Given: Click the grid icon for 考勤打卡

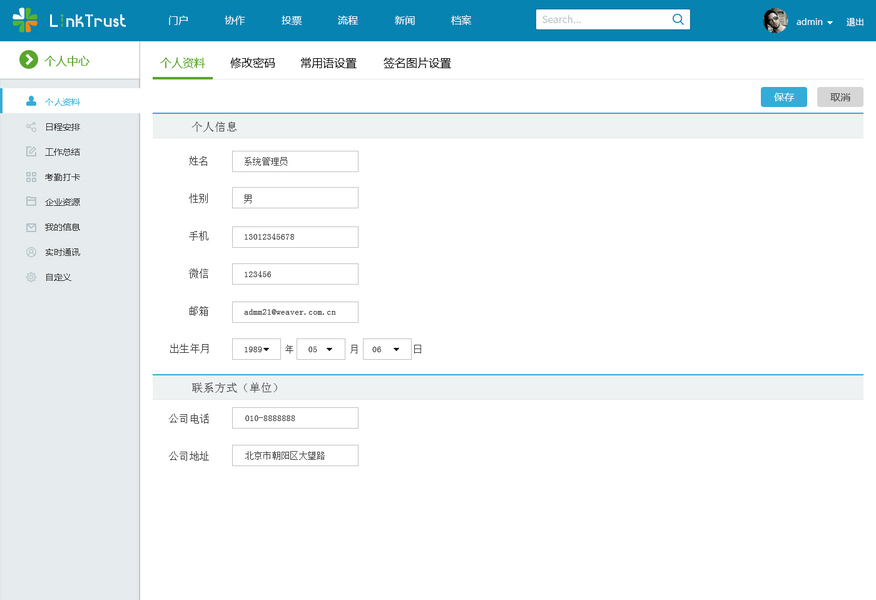Looking at the screenshot, I should tap(31, 177).
